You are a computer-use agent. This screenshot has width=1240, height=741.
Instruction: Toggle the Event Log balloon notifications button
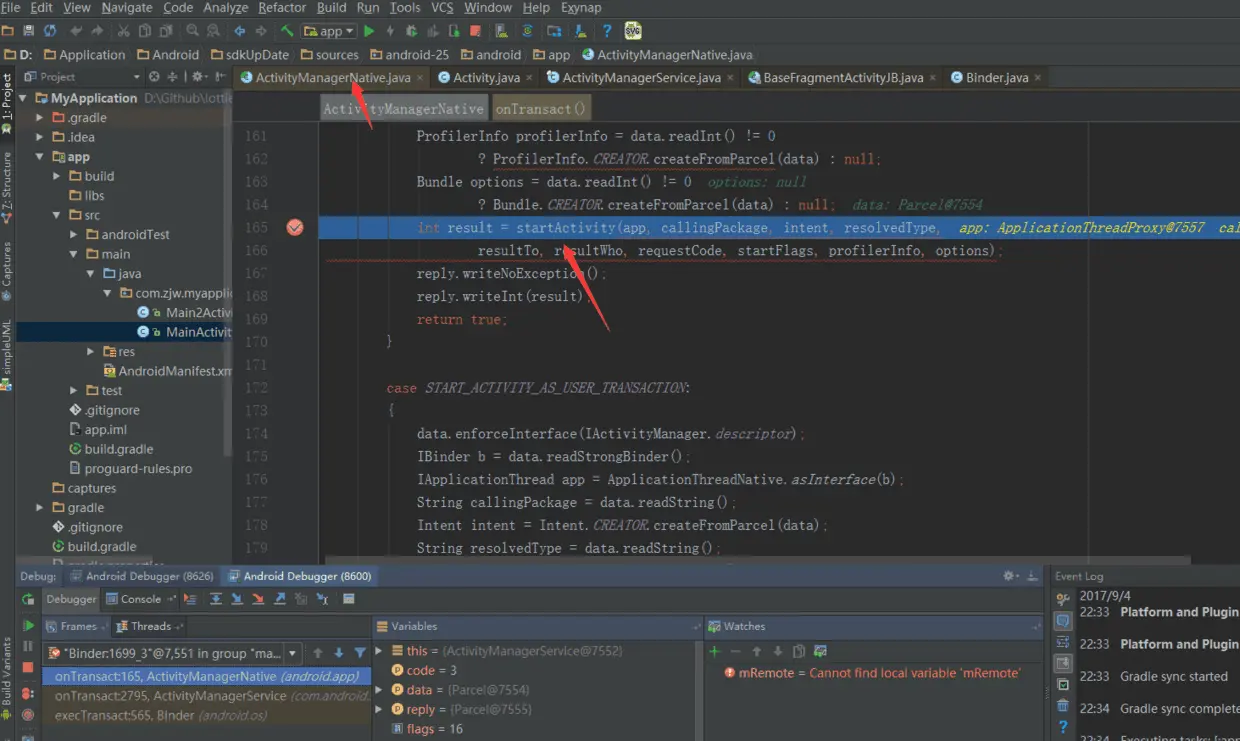tap(1063, 621)
